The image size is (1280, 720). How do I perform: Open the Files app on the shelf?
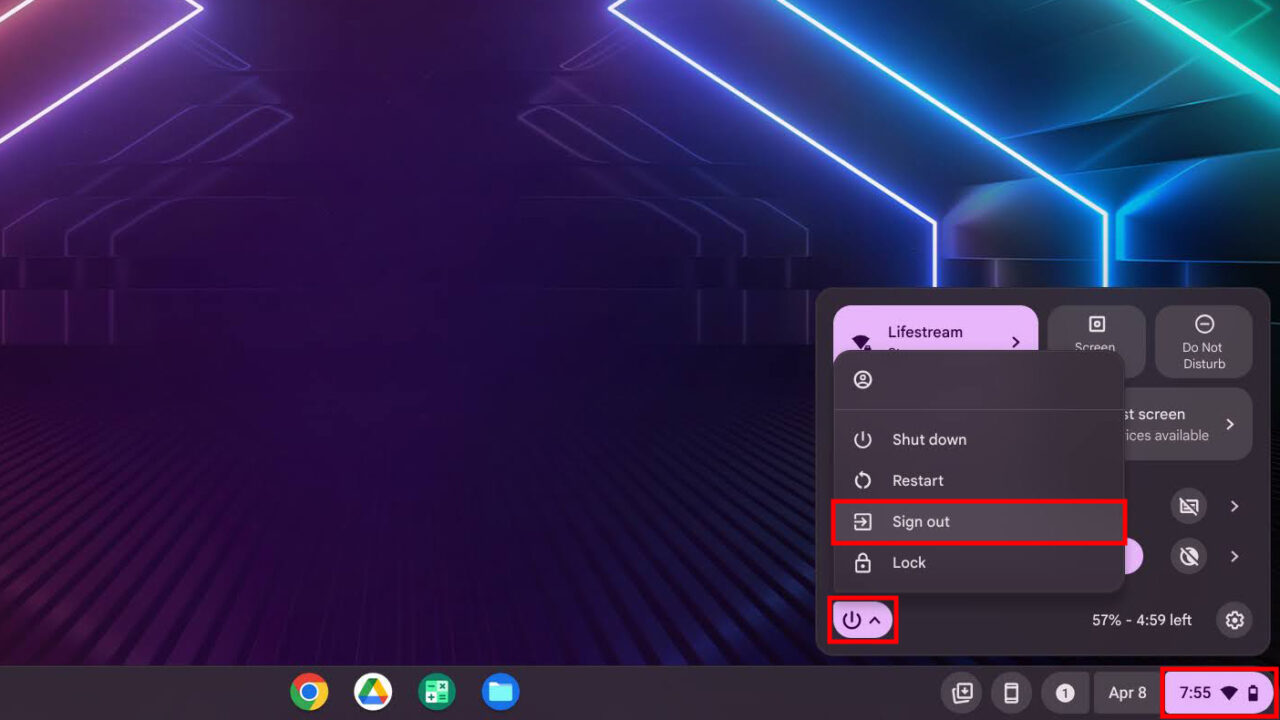click(x=500, y=691)
